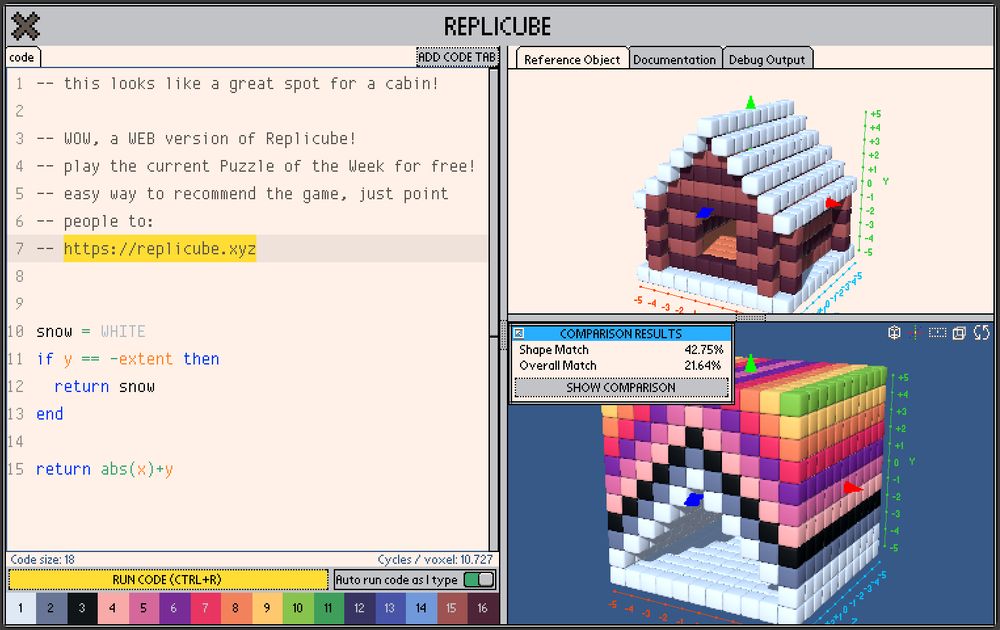Click the stacked layers icon in the viewport toolbar
The width and height of the screenshot is (1000, 630).
[x=959, y=333]
